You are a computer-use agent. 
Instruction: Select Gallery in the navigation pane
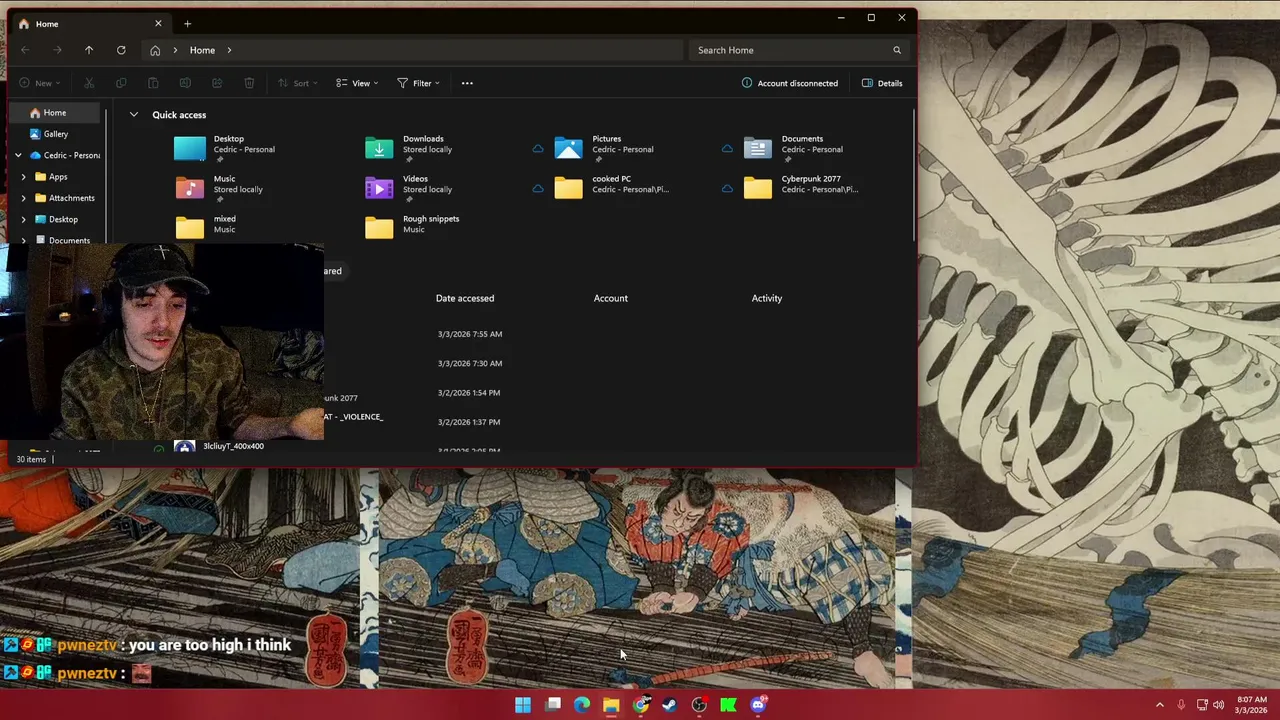55,134
